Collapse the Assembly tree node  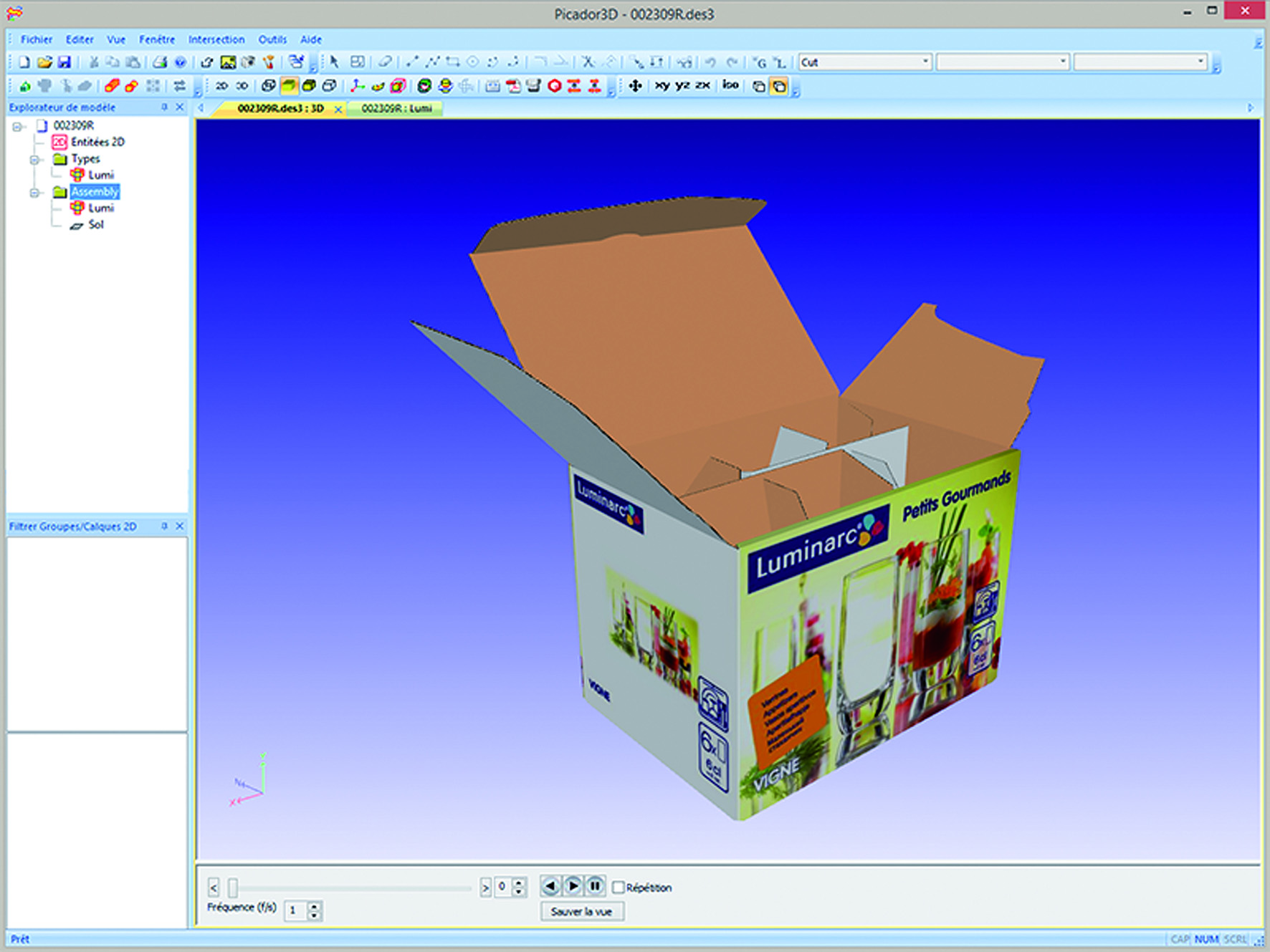(x=34, y=192)
